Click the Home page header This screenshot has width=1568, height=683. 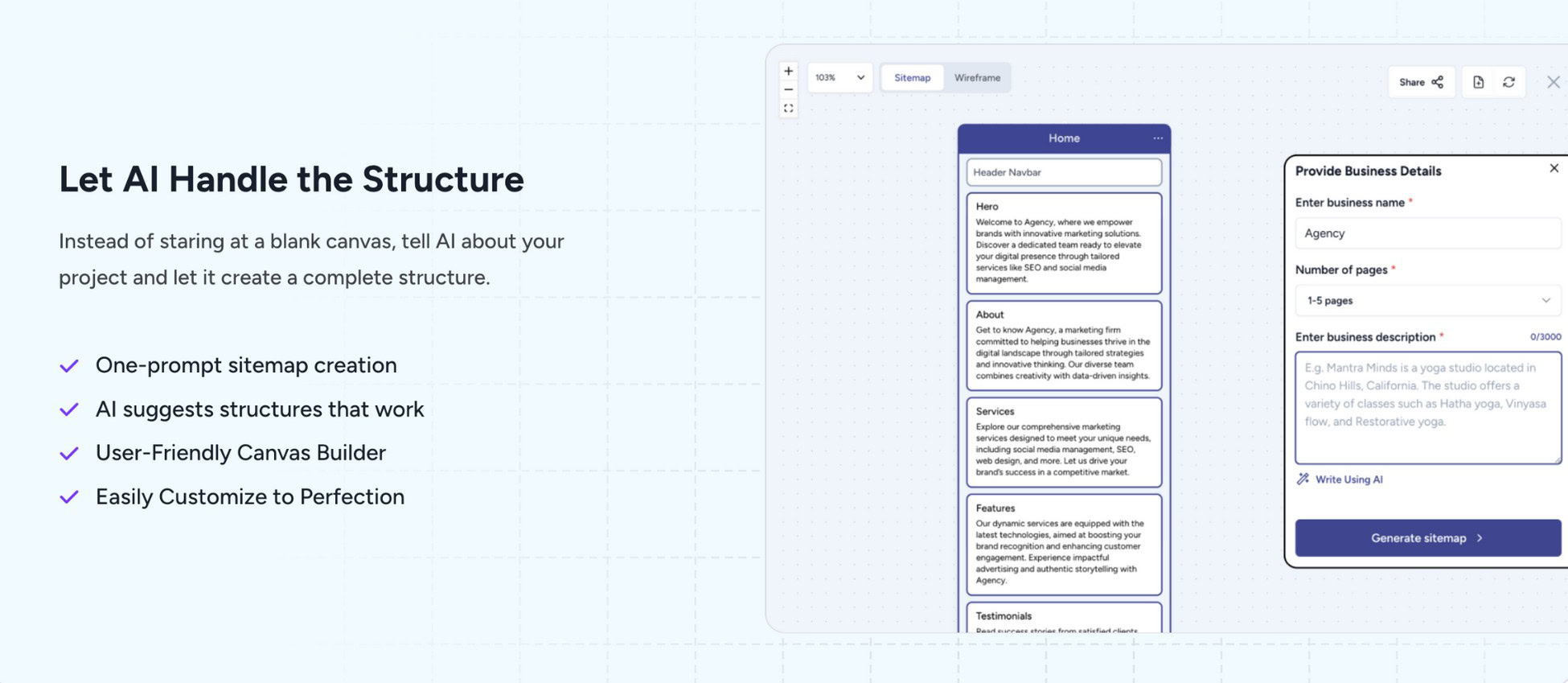pyautogui.click(x=1064, y=138)
